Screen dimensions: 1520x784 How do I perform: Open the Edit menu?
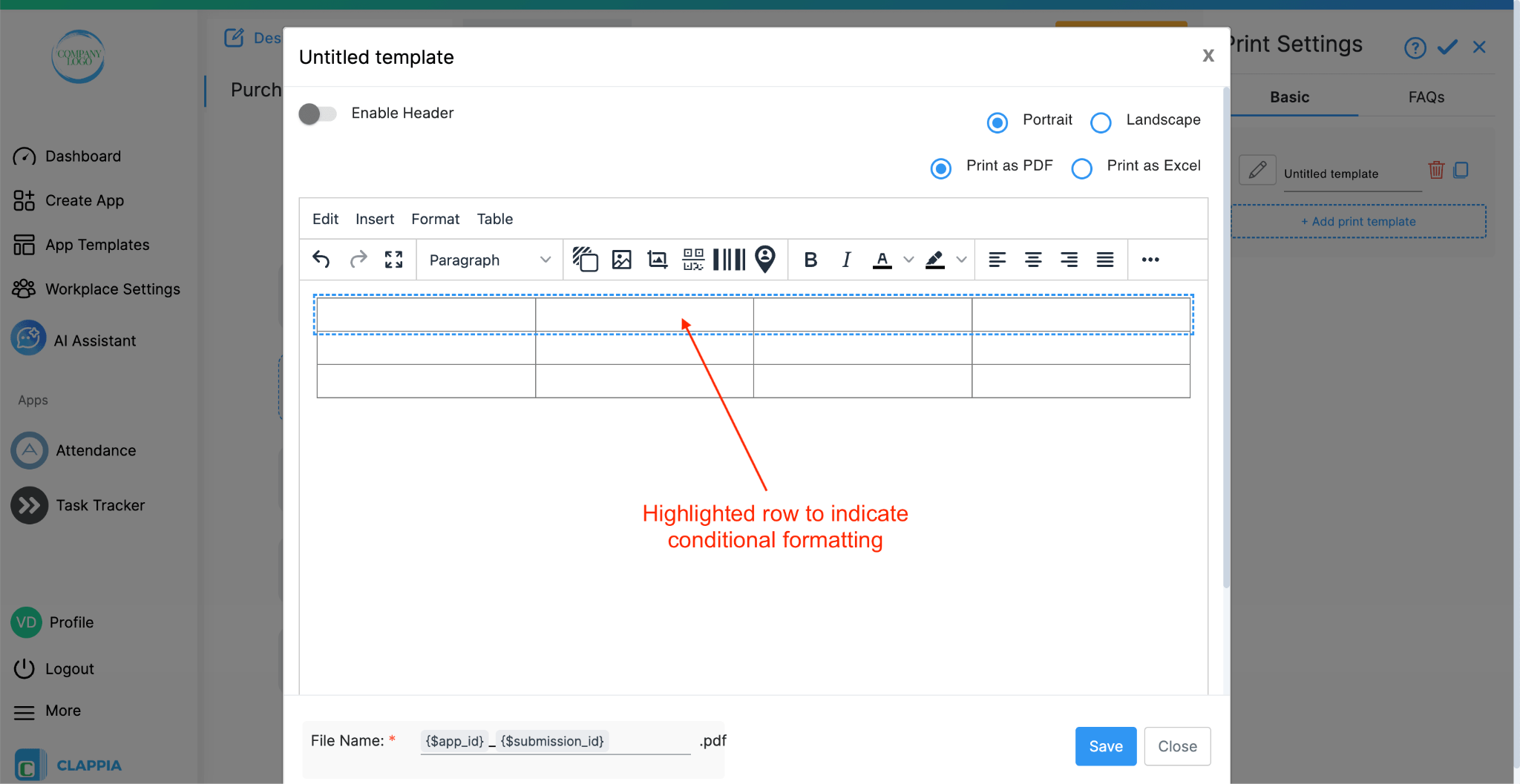[x=325, y=219]
